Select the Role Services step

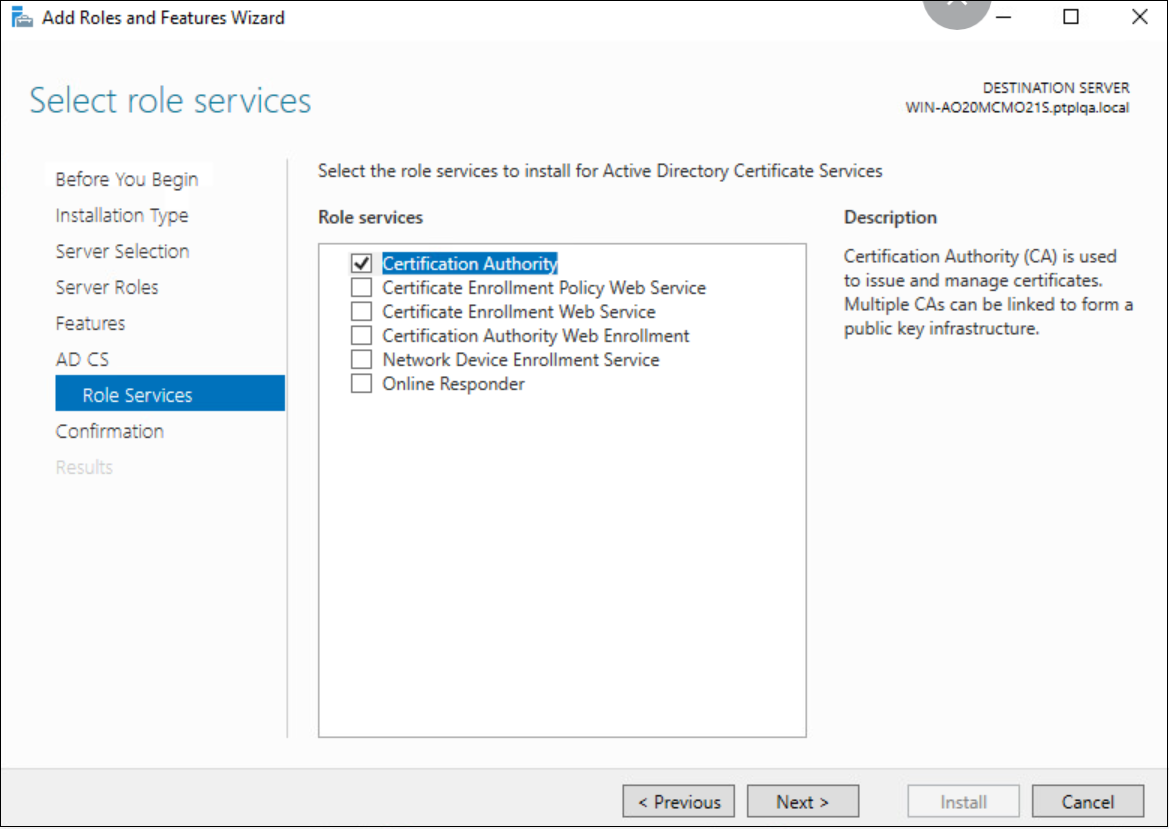(x=170, y=393)
